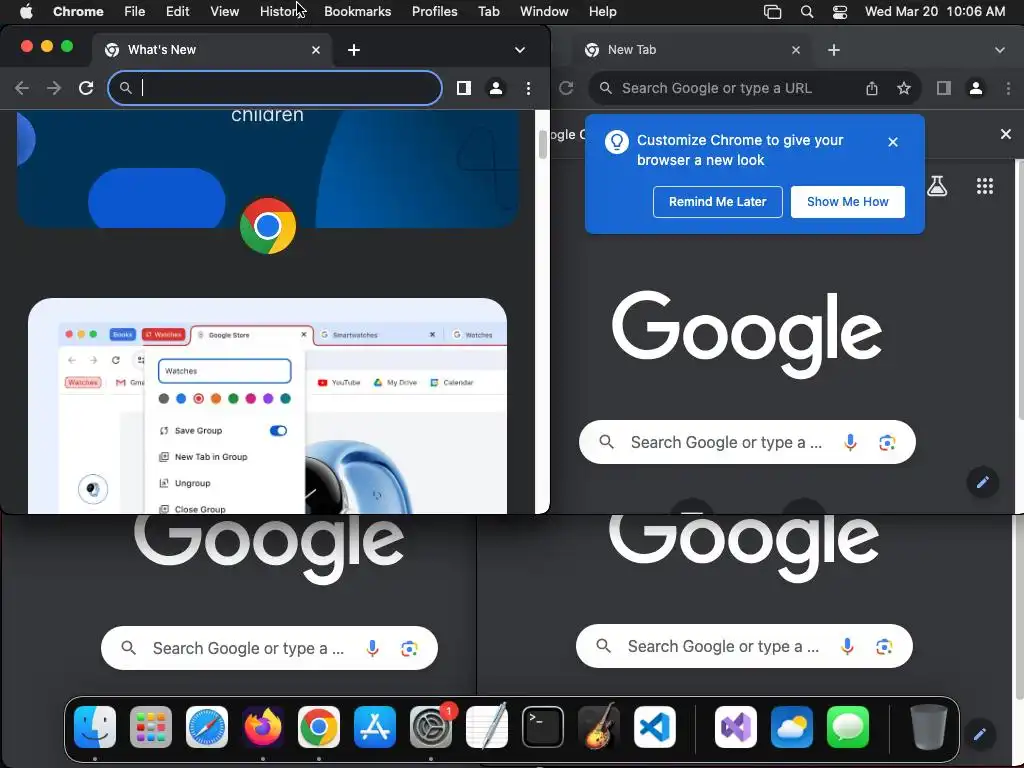This screenshot has width=1024, height=768.
Task: Click Customize Chrome pencil in New Tab window
Action: click(982, 483)
